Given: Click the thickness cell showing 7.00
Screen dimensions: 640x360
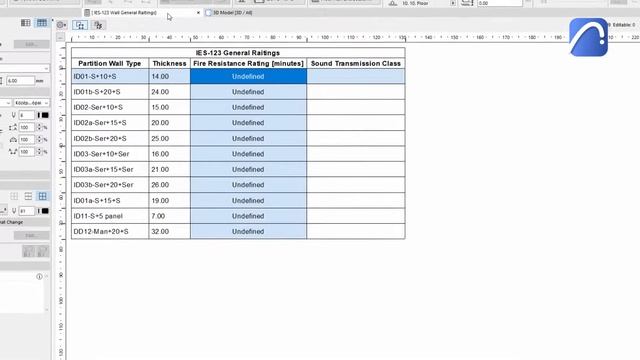Looking at the screenshot, I should [169, 216].
